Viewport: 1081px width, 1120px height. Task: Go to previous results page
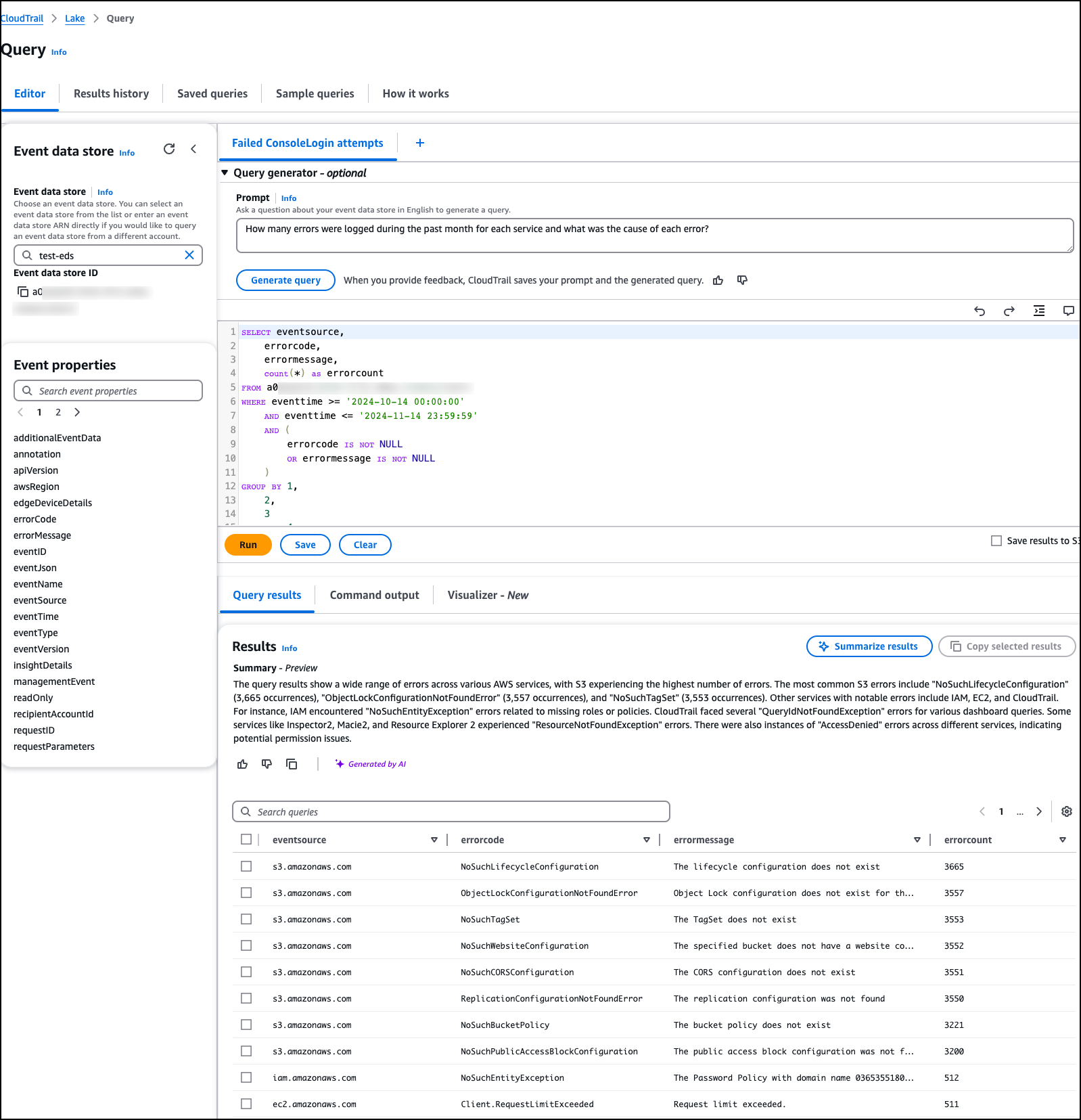[982, 811]
